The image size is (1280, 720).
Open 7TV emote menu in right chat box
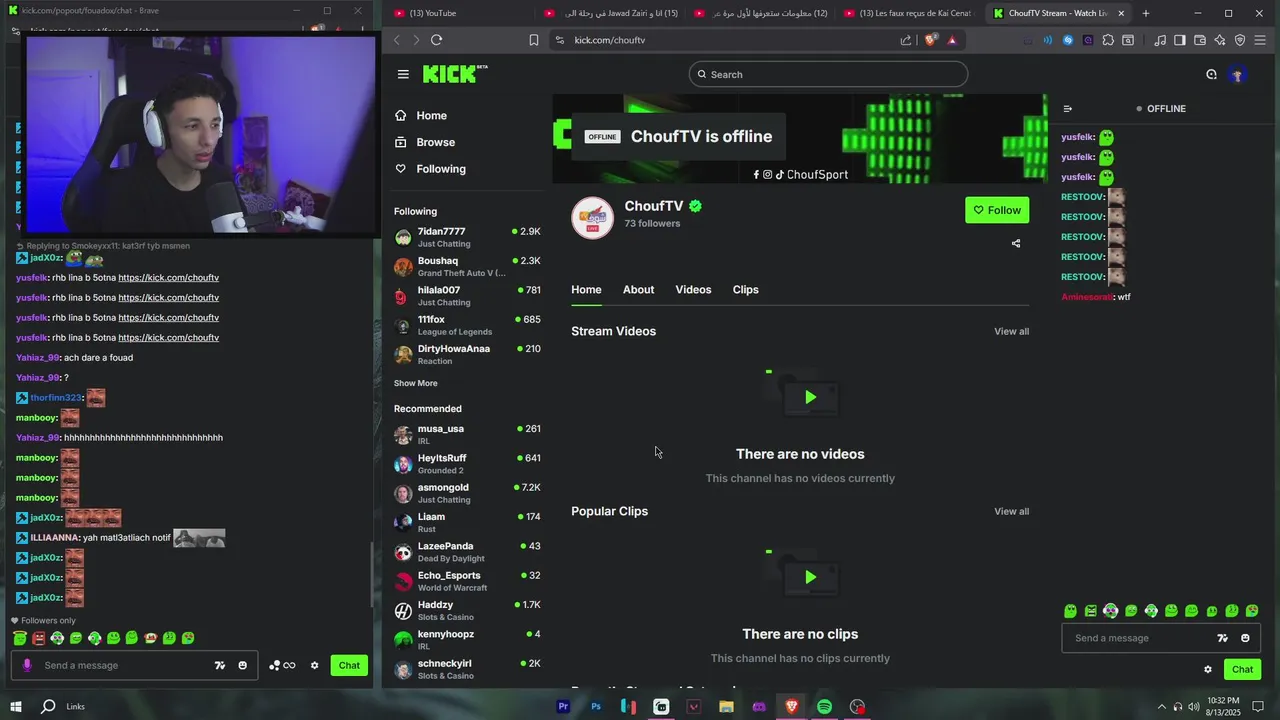[x=1222, y=638]
